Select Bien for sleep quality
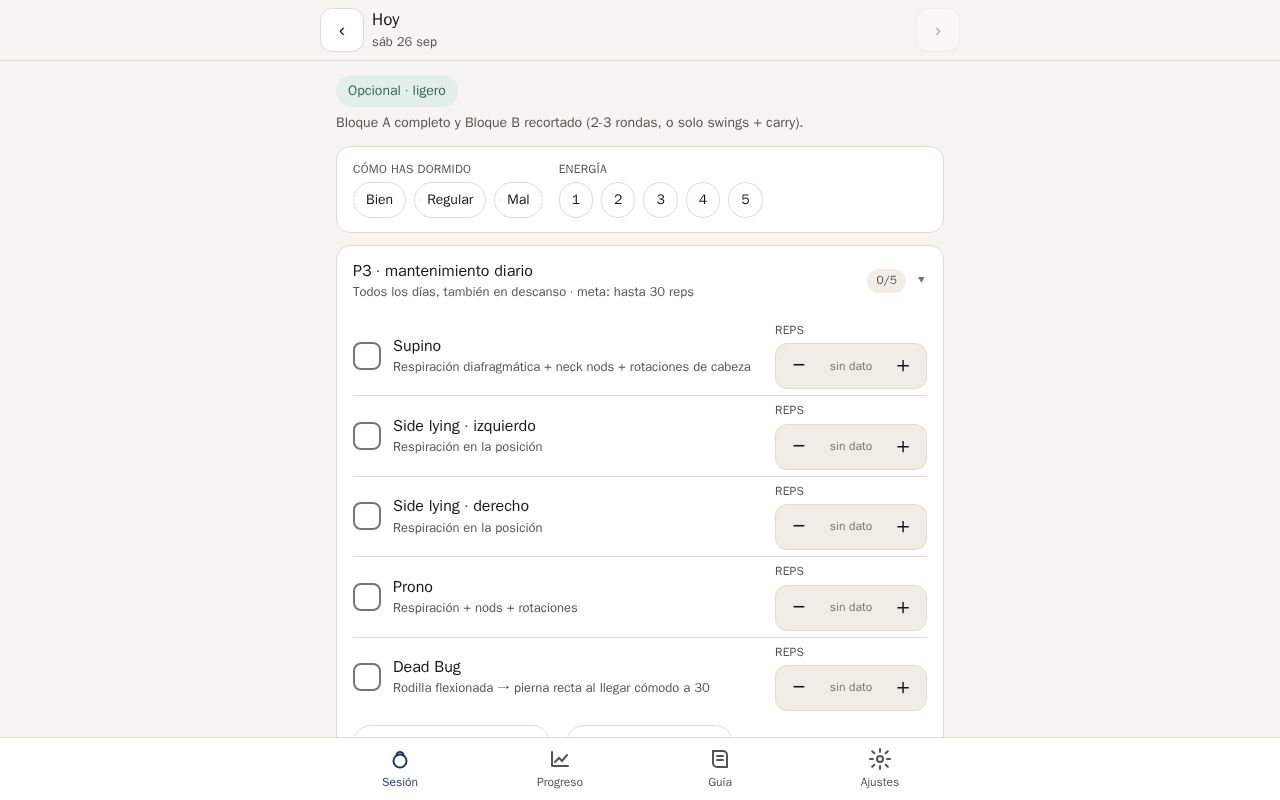 click(x=379, y=200)
